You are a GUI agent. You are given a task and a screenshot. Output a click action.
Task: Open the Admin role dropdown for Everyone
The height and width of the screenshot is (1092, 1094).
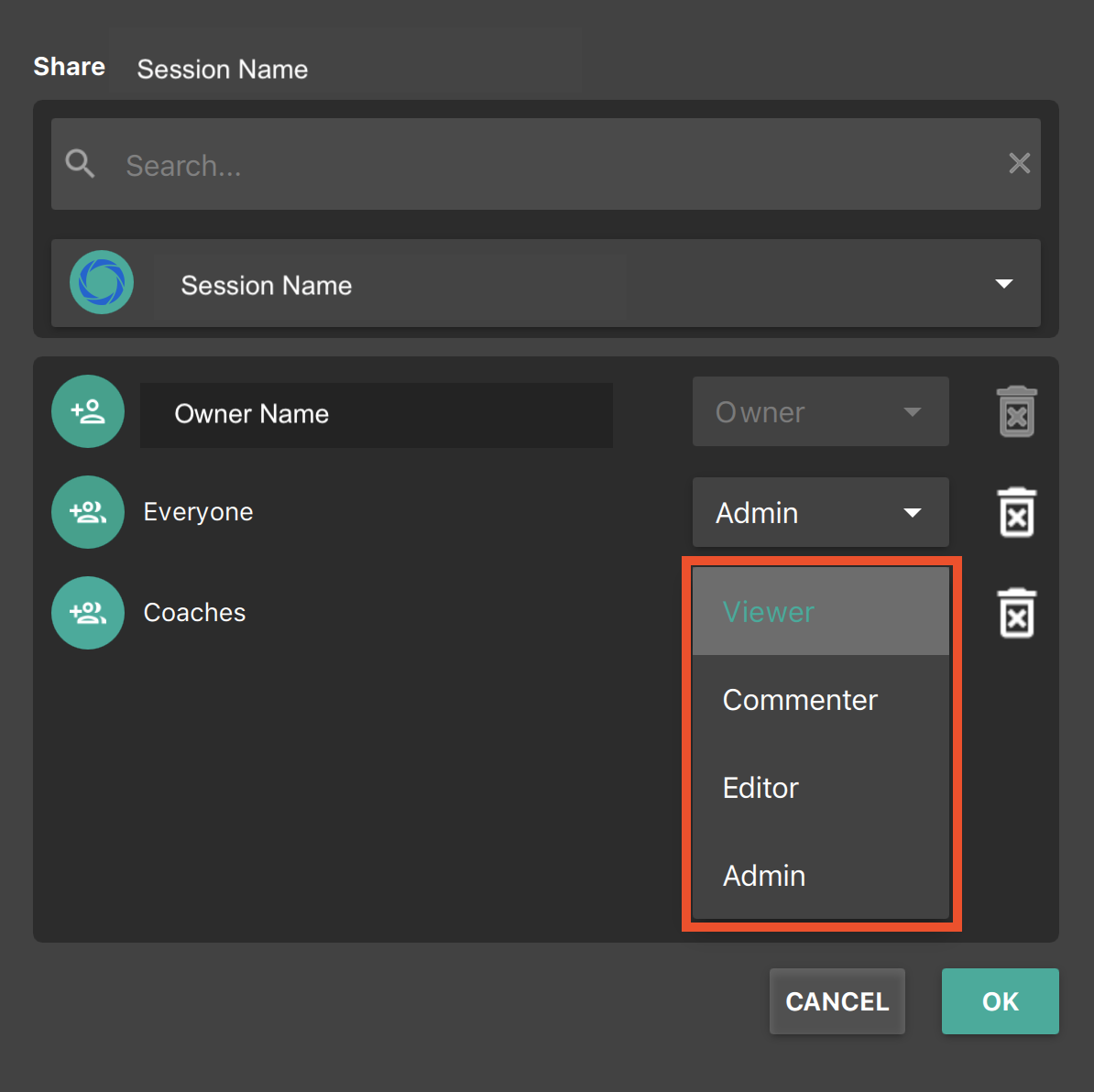coord(820,512)
